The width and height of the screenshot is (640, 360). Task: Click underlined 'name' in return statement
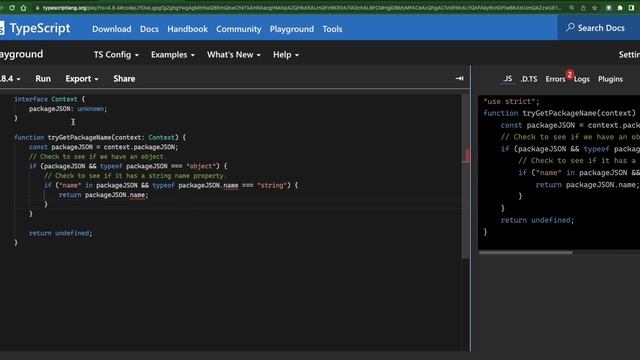point(137,195)
